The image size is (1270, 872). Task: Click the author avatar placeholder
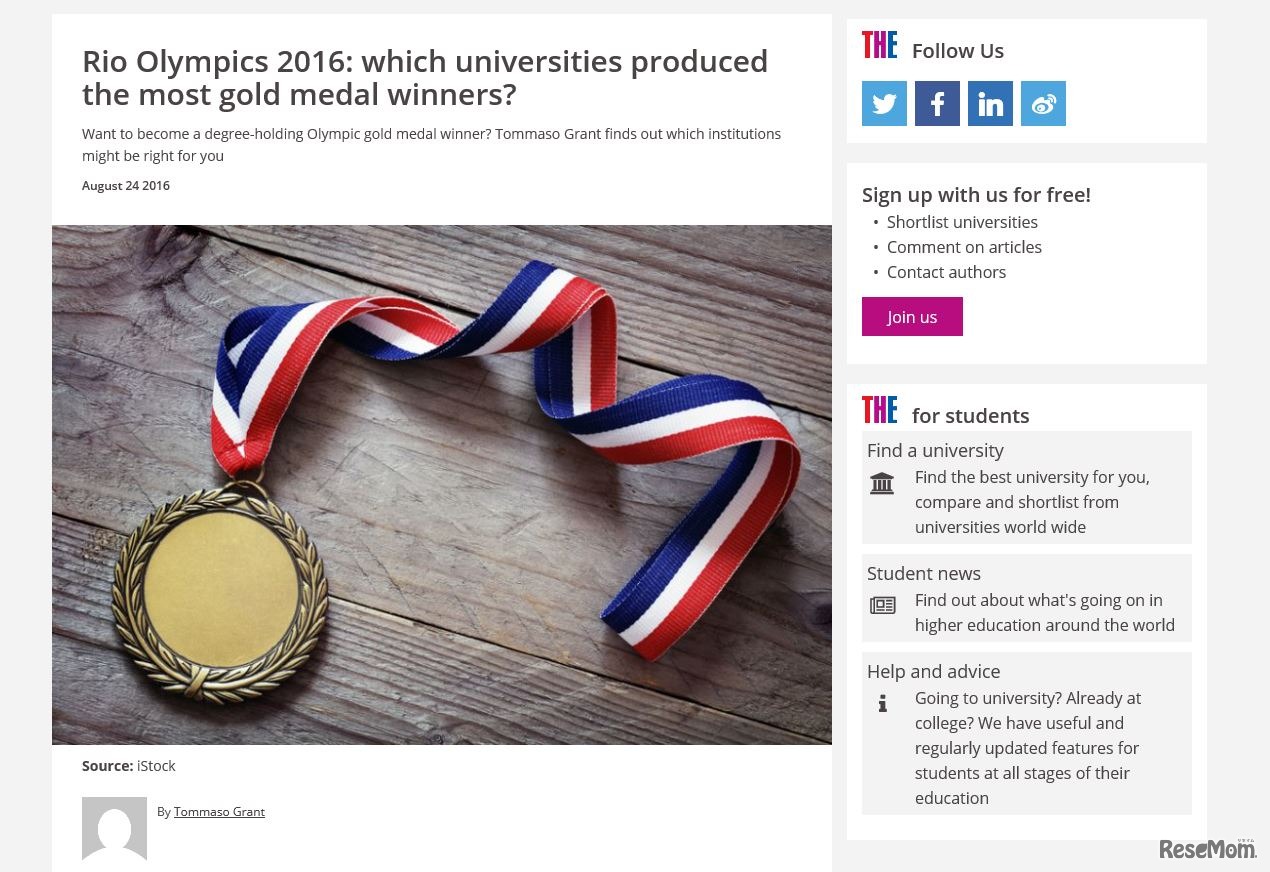click(x=114, y=829)
